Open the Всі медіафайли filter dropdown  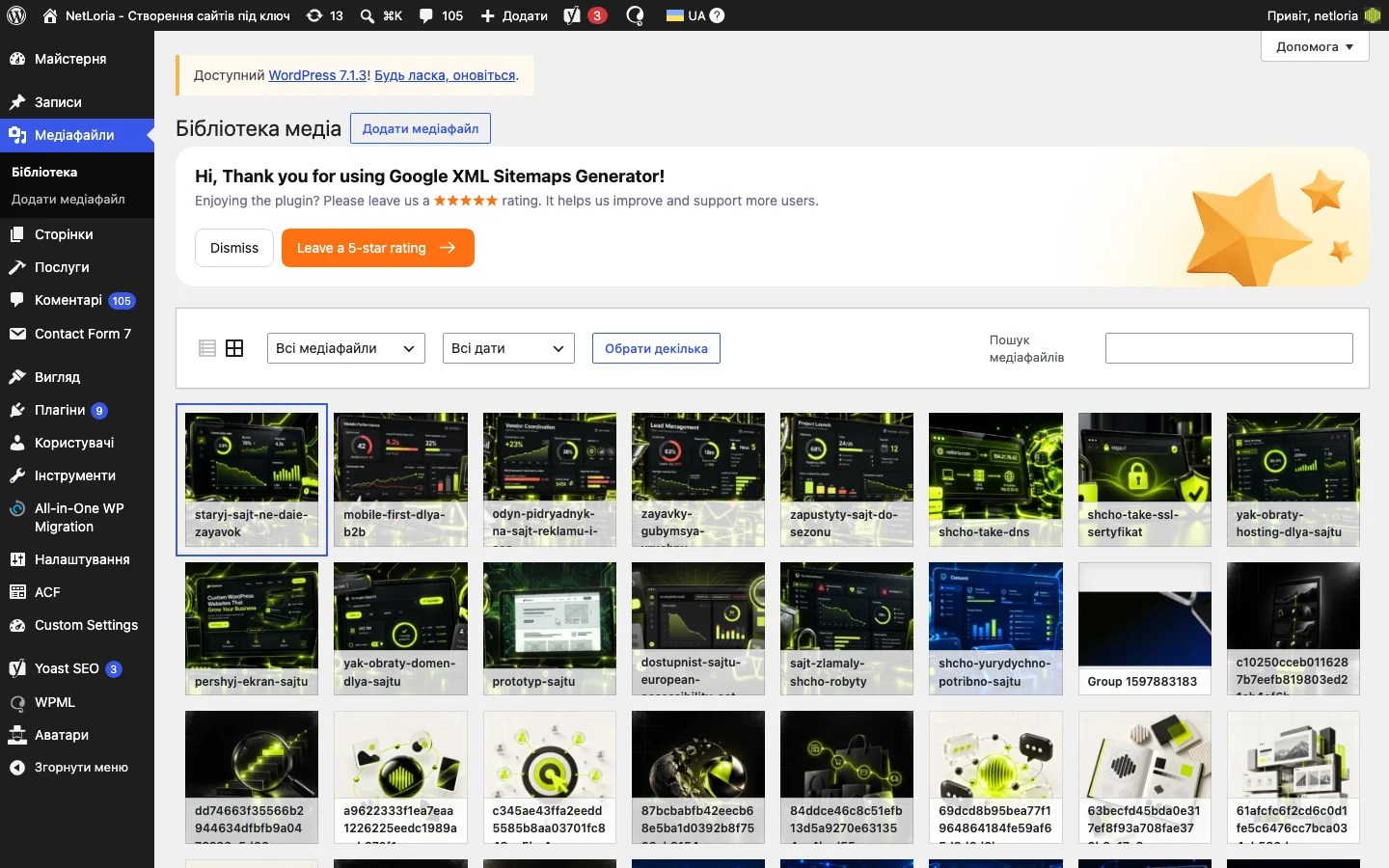(x=346, y=348)
